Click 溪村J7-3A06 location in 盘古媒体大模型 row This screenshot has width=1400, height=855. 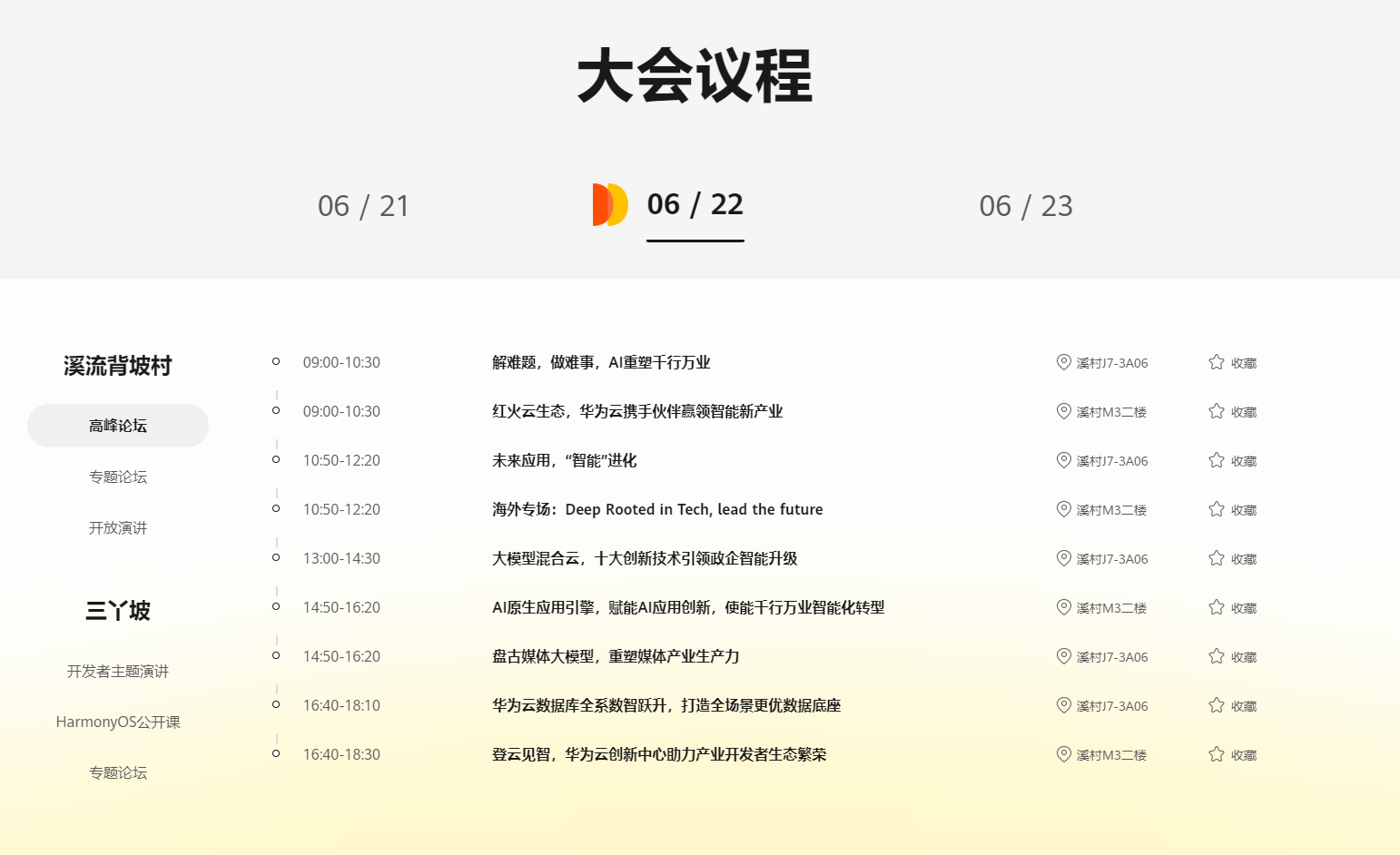pyautogui.click(x=1112, y=657)
